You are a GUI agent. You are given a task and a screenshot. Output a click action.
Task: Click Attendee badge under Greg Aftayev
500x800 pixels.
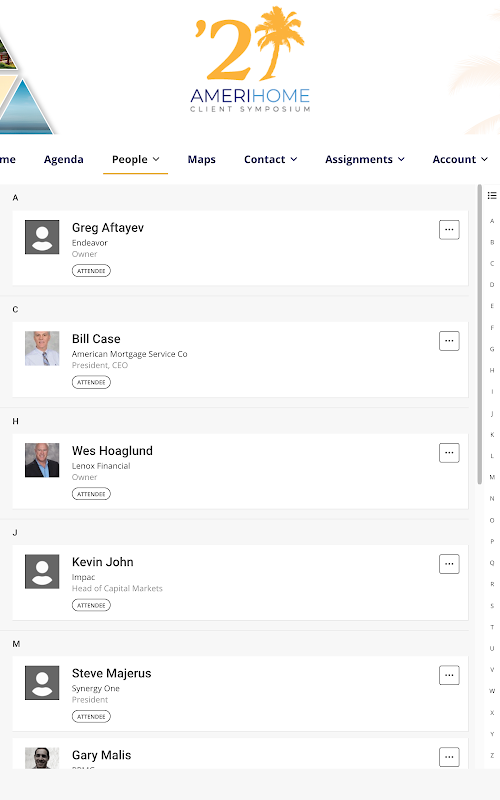point(91,271)
